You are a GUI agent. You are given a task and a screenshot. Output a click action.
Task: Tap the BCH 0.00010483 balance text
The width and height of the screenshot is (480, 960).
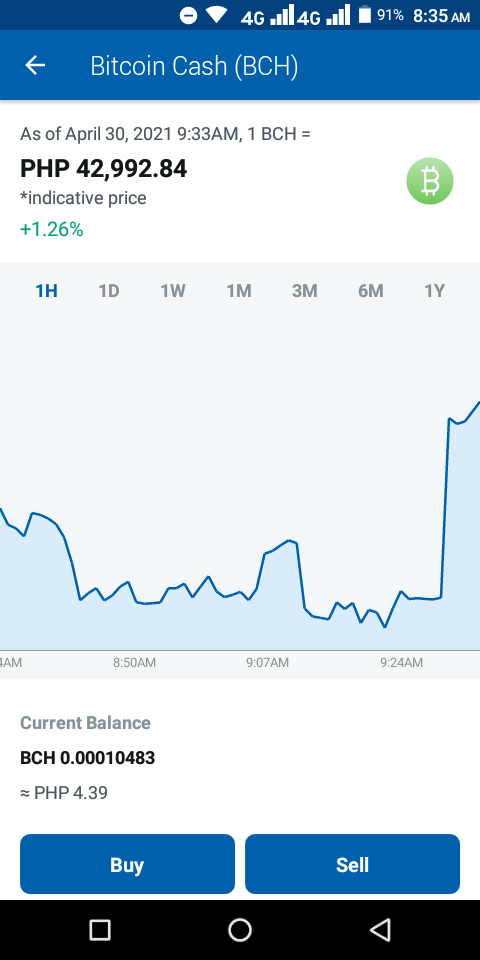pyautogui.click(x=88, y=758)
